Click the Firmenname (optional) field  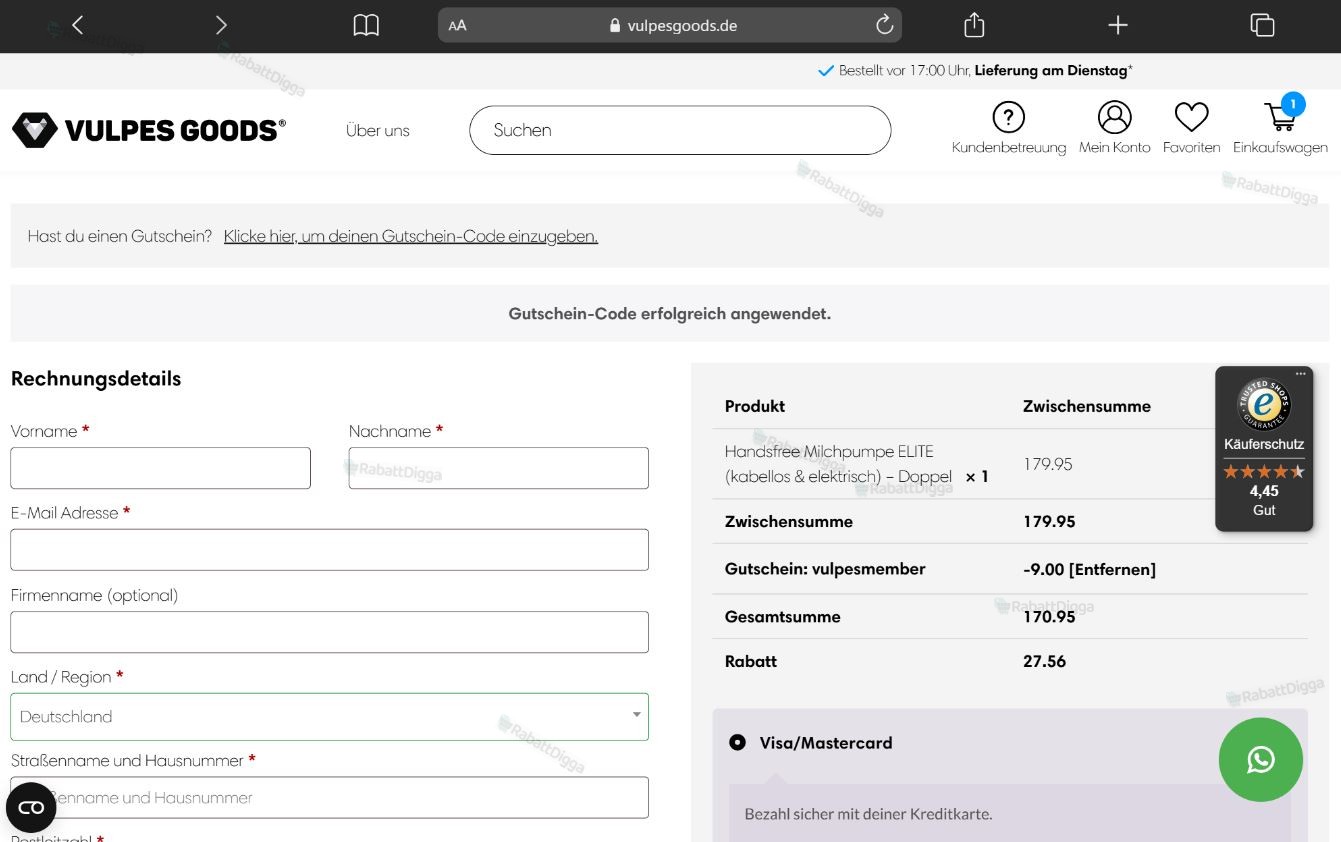(330, 632)
